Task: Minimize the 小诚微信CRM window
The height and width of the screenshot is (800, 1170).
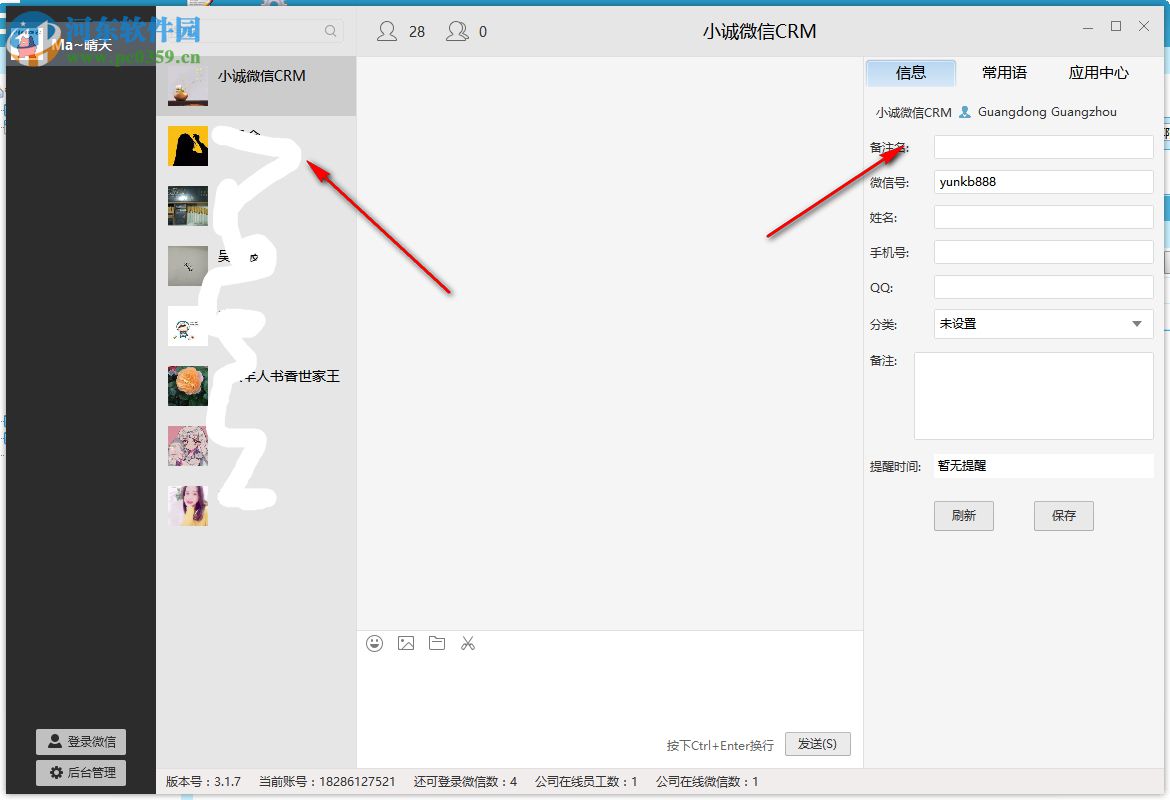Action: tap(1088, 27)
